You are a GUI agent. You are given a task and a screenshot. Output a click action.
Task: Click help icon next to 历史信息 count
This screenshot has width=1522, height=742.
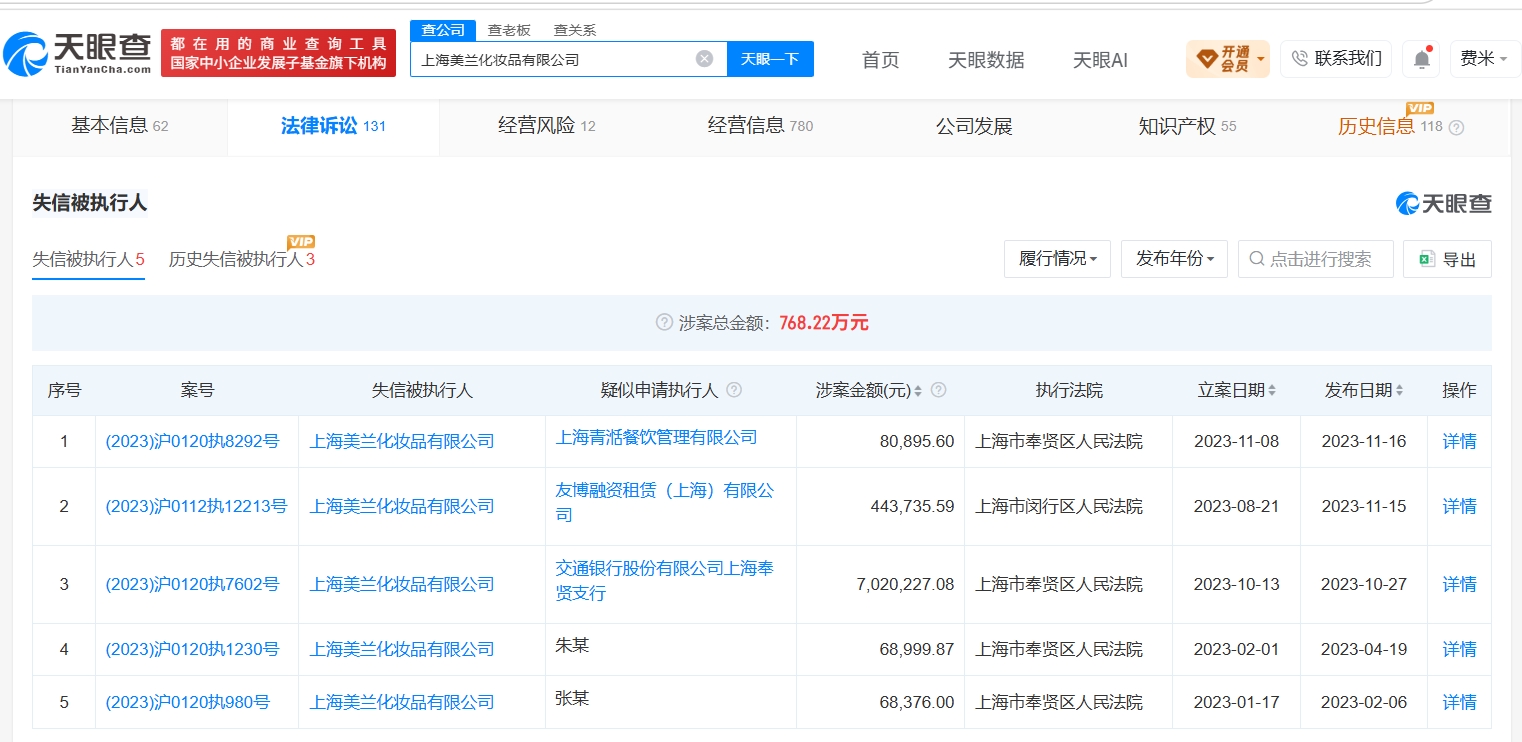point(1456,127)
